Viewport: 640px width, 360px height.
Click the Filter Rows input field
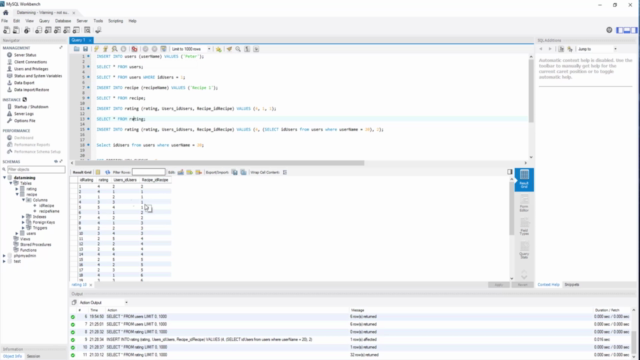click(149, 172)
